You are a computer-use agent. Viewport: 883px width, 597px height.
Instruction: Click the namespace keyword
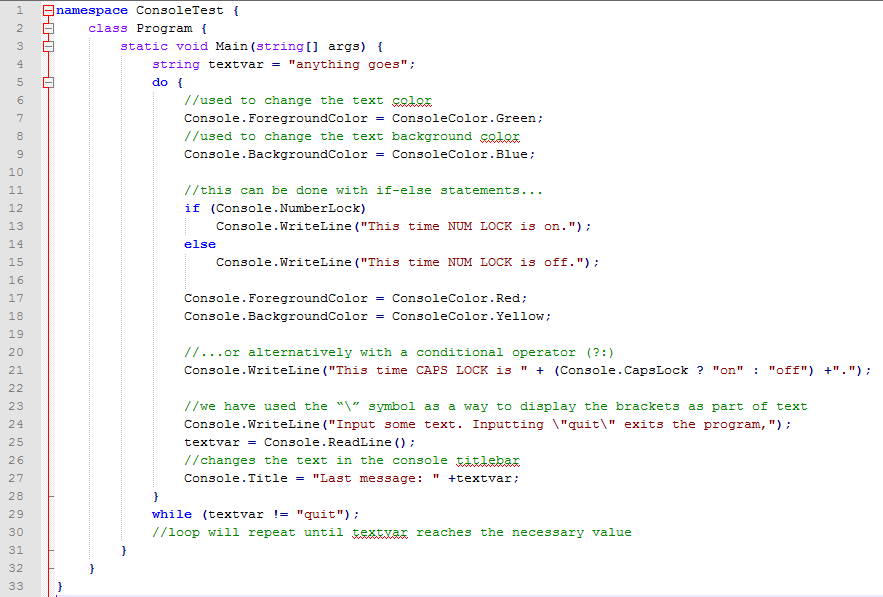click(92, 11)
